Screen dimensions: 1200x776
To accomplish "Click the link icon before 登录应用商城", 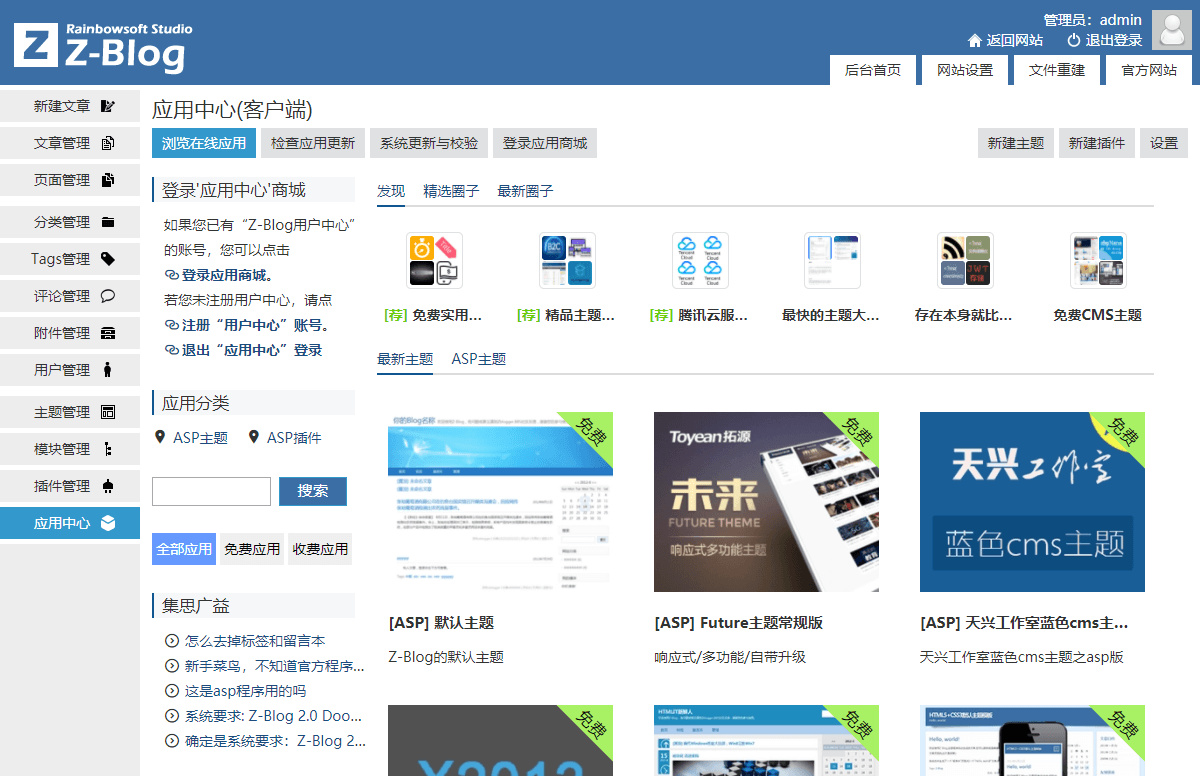I will (172, 275).
